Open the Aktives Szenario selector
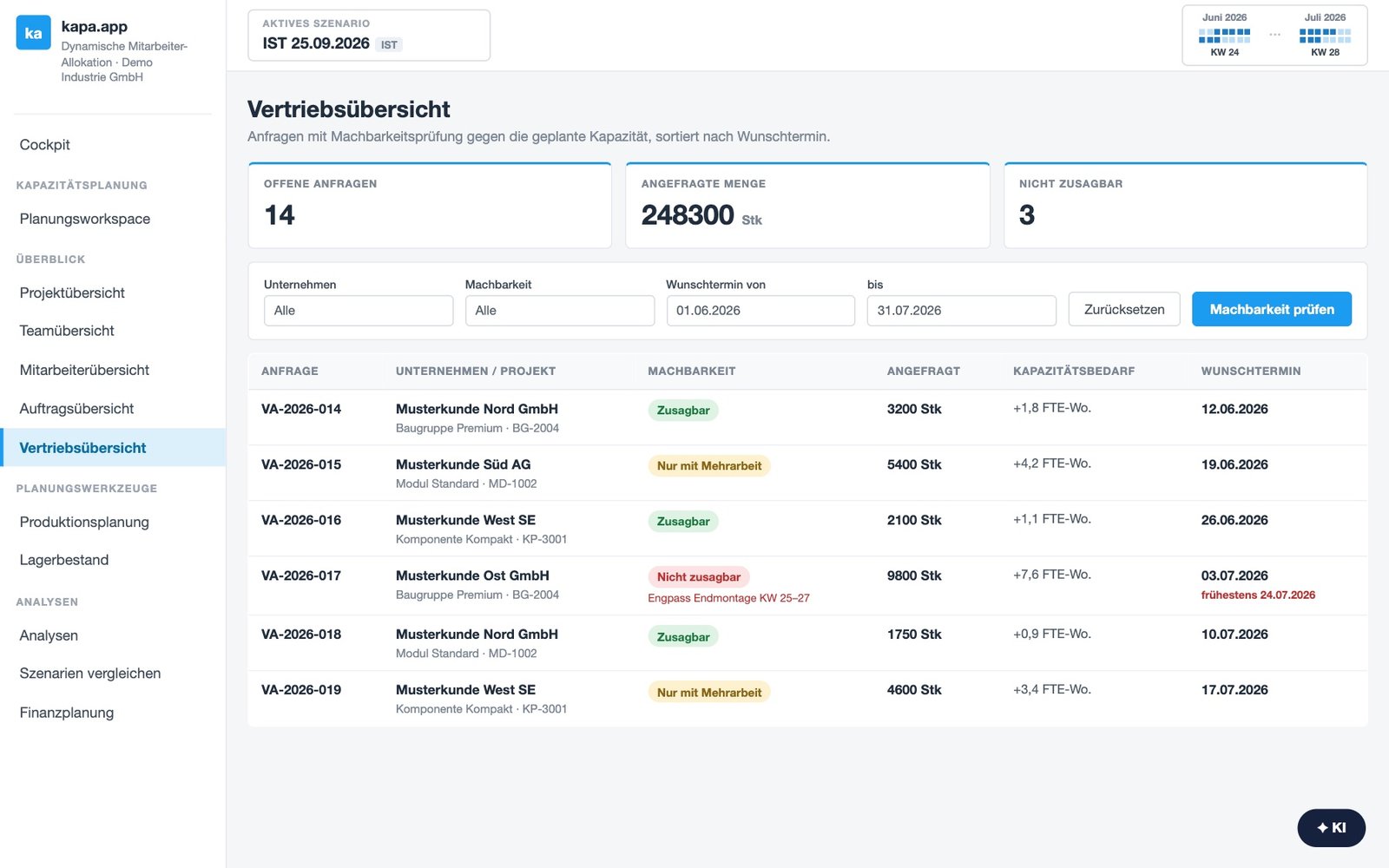Viewport: 1389px width, 868px height. point(369,36)
